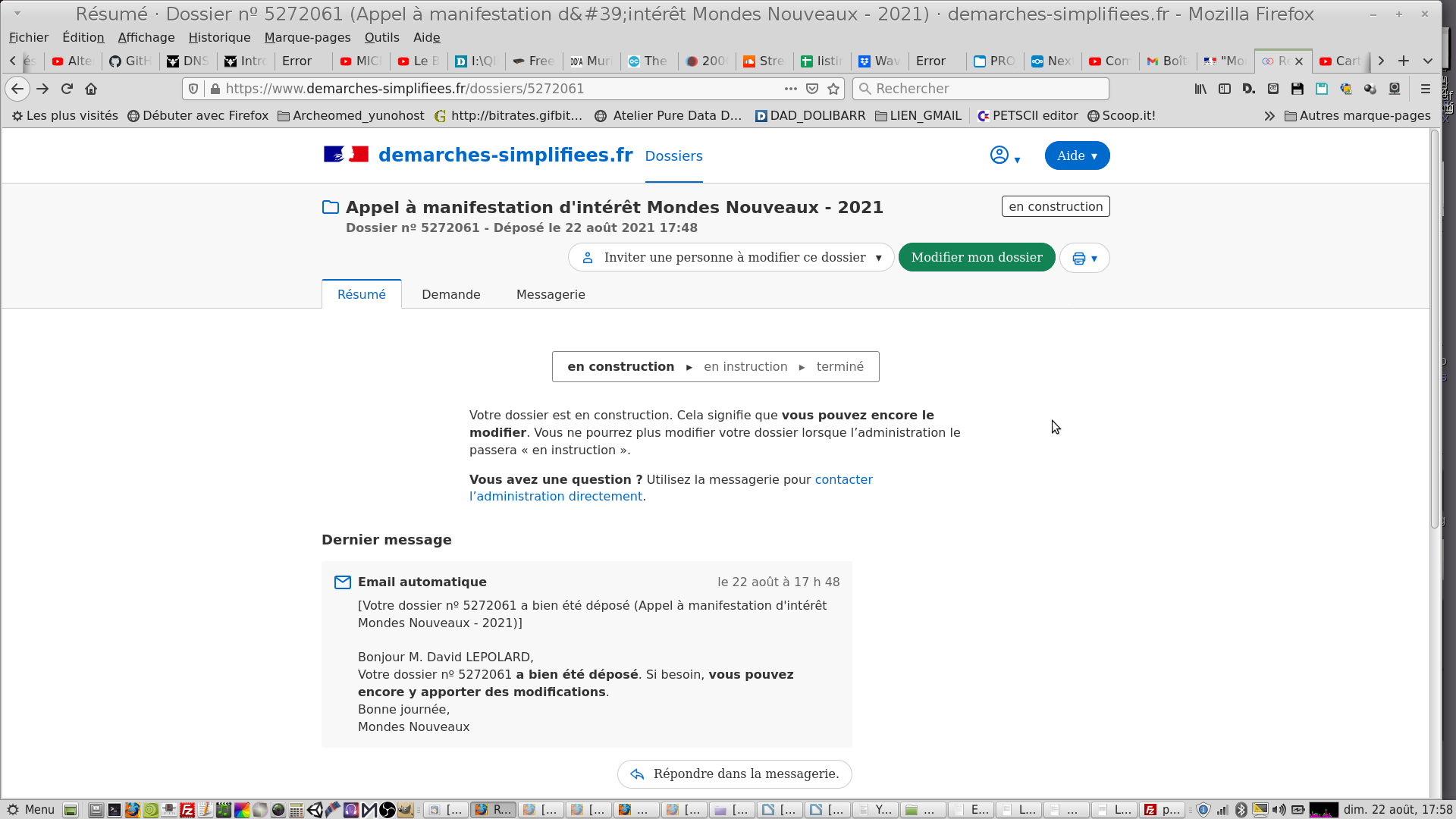
Task: Click the user account avatar icon
Action: (x=1000, y=155)
